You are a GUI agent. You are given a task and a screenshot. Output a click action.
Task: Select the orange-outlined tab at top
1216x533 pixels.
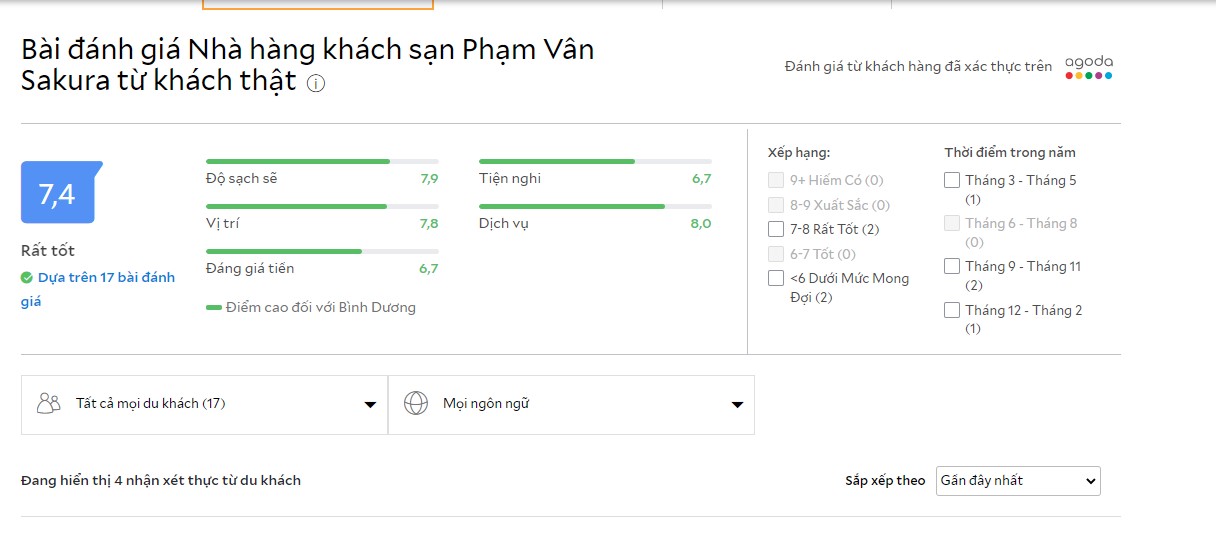(x=318, y=5)
